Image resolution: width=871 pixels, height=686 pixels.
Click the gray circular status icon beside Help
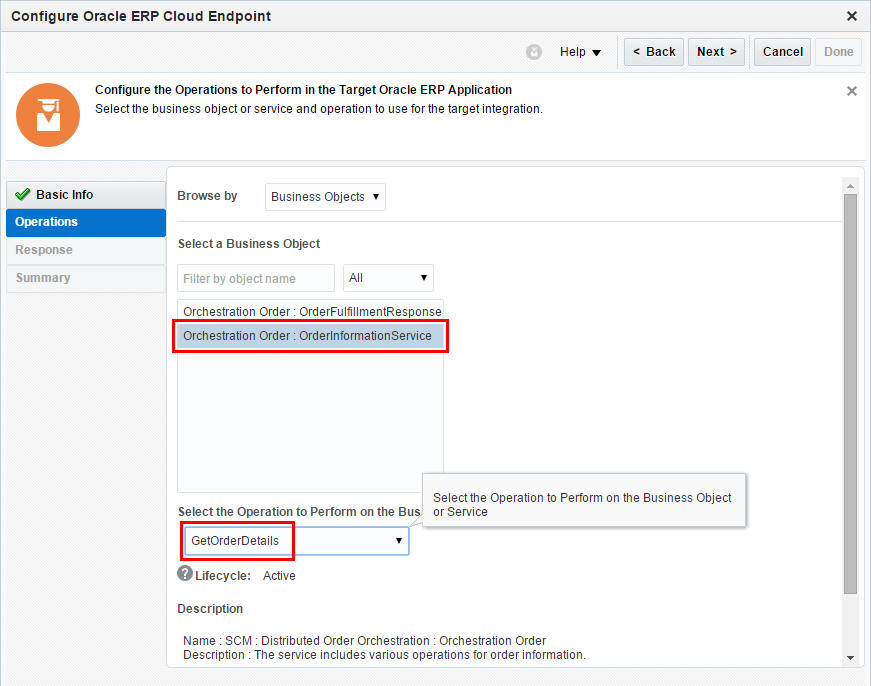click(x=534, y=52)
